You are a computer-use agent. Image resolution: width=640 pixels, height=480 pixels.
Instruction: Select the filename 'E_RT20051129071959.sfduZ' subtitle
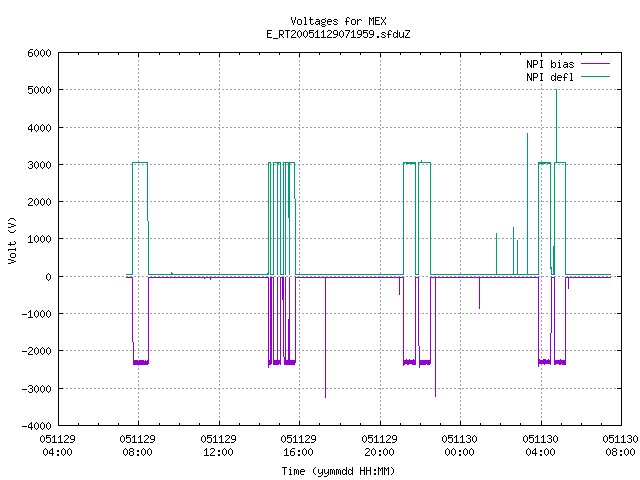pyautogui.click(x=338, y=34)
